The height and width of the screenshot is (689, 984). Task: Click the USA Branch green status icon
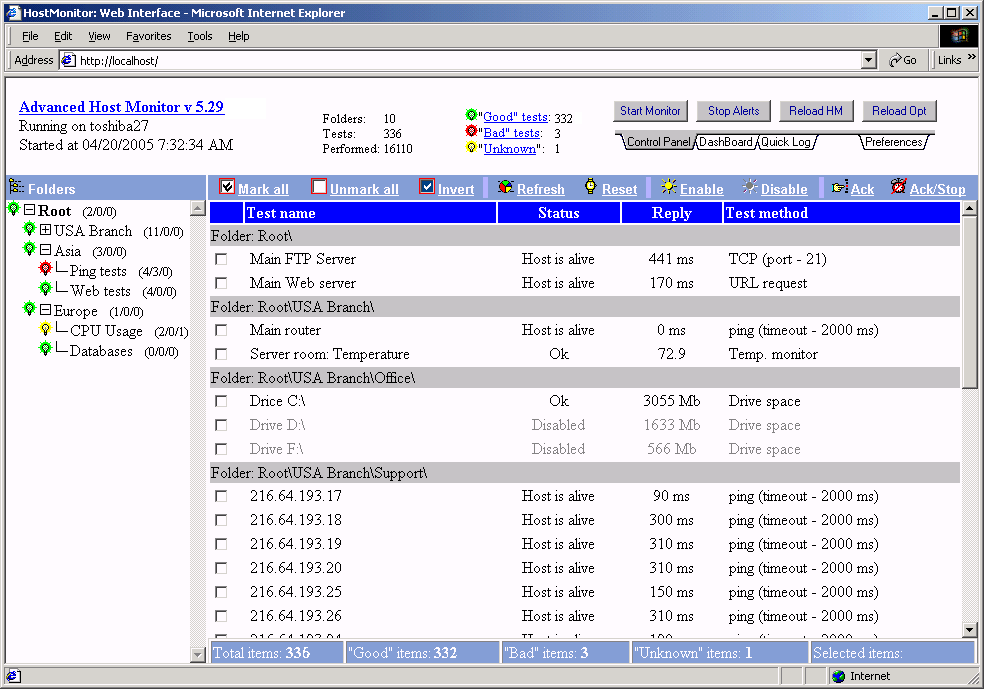pos(29,228)
